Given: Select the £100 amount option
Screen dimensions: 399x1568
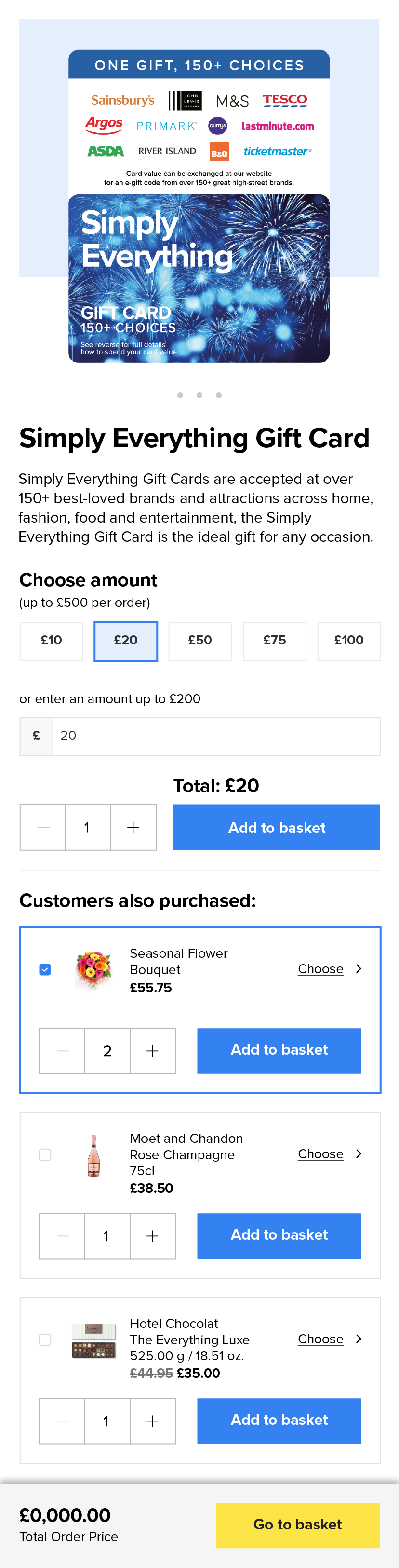Looking at the screenshot, I should click(x=348, y=641).
